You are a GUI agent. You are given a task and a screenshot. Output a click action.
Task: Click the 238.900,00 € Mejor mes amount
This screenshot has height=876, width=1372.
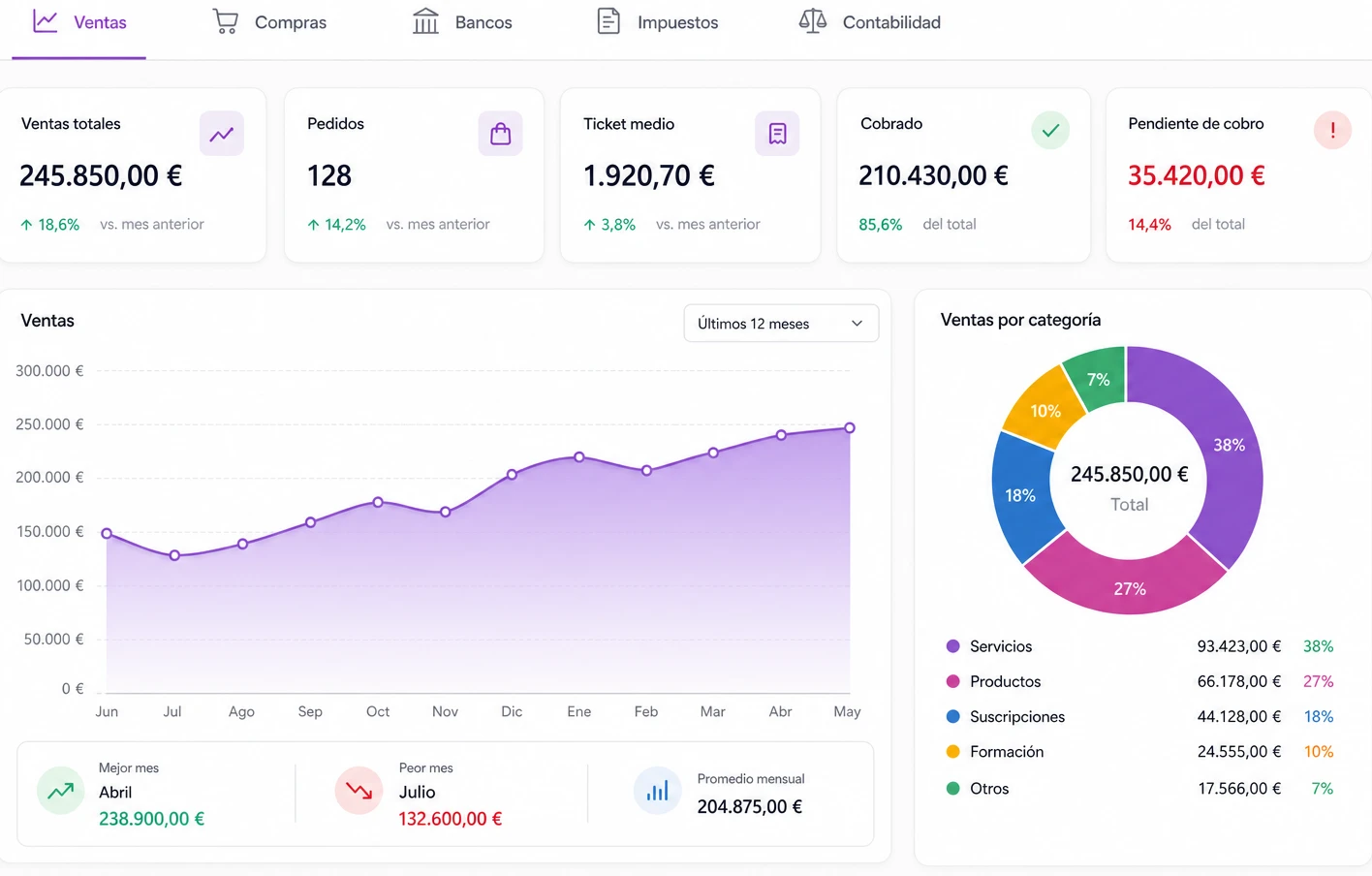tap(151, 819)
